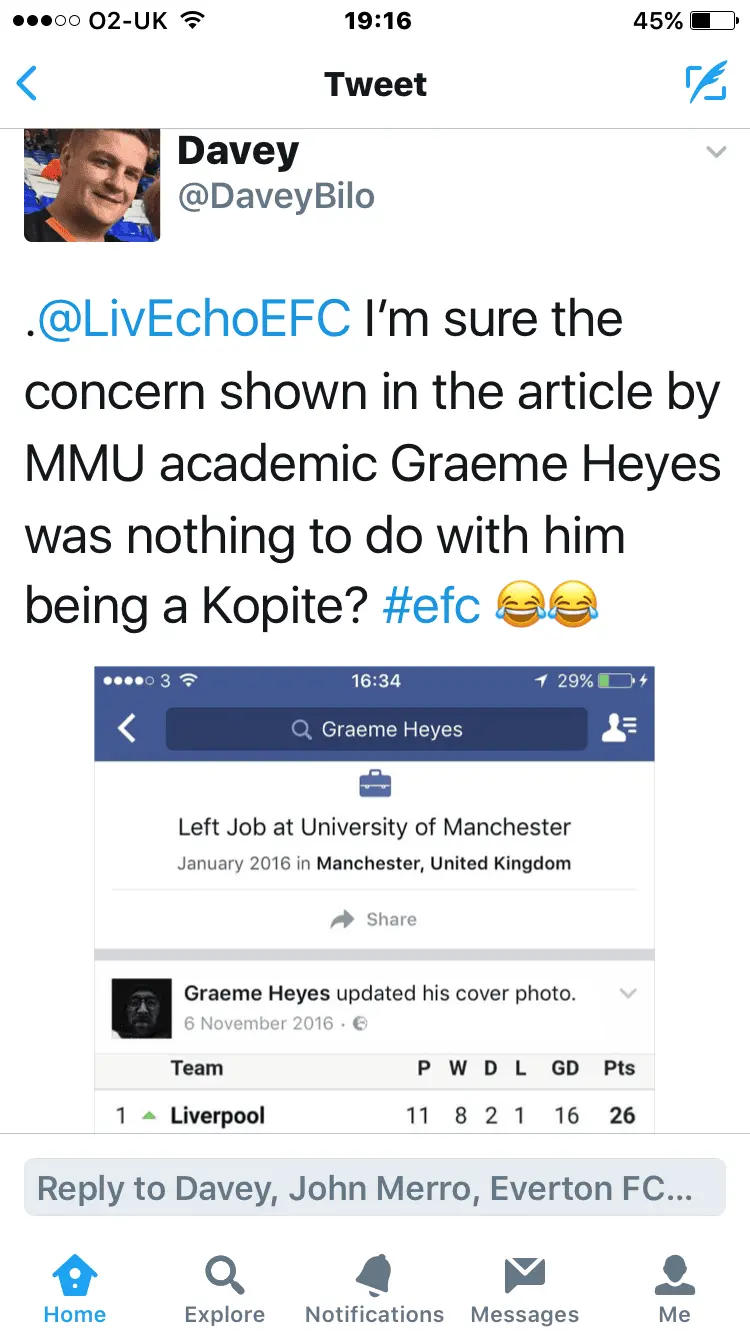Tap the @DaveyBilo username handle
This screenshot has width=750, height=1334.
click(x=276, y=197)
